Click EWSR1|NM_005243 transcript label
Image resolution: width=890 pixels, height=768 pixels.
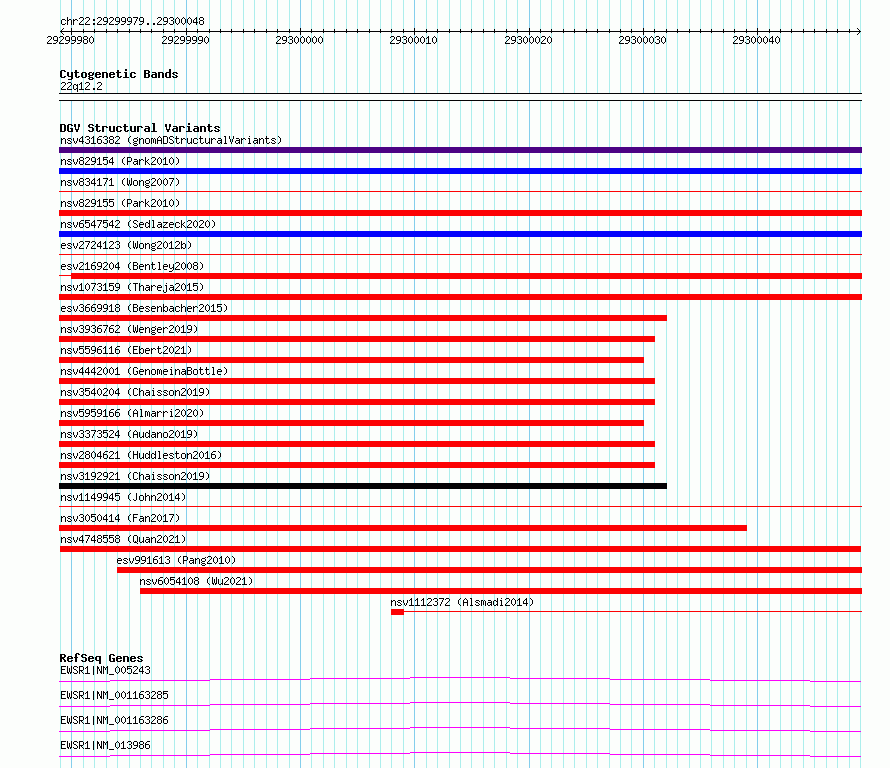click(x=105, y=670)
